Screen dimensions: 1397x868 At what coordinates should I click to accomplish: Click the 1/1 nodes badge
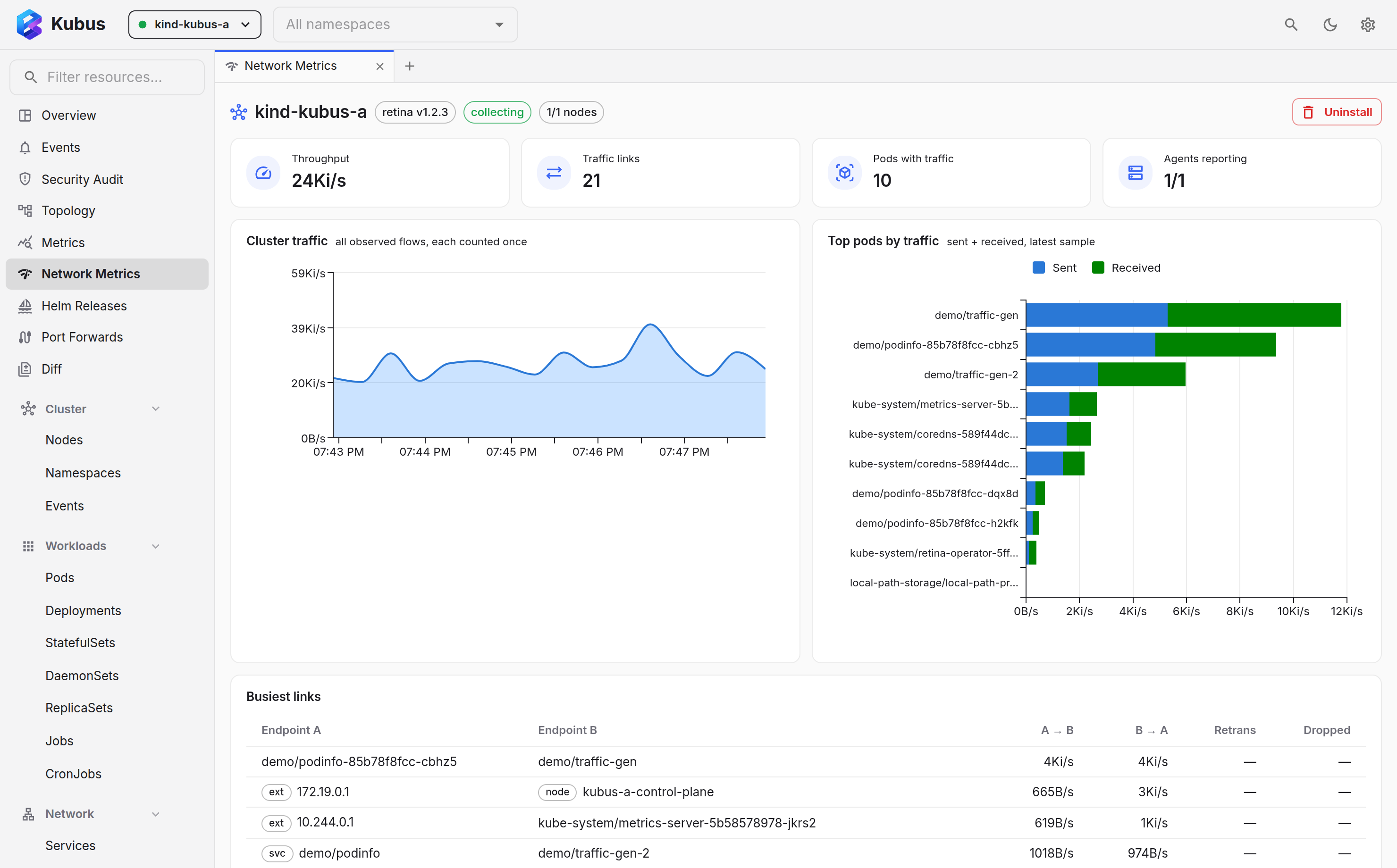coord(572,112)
